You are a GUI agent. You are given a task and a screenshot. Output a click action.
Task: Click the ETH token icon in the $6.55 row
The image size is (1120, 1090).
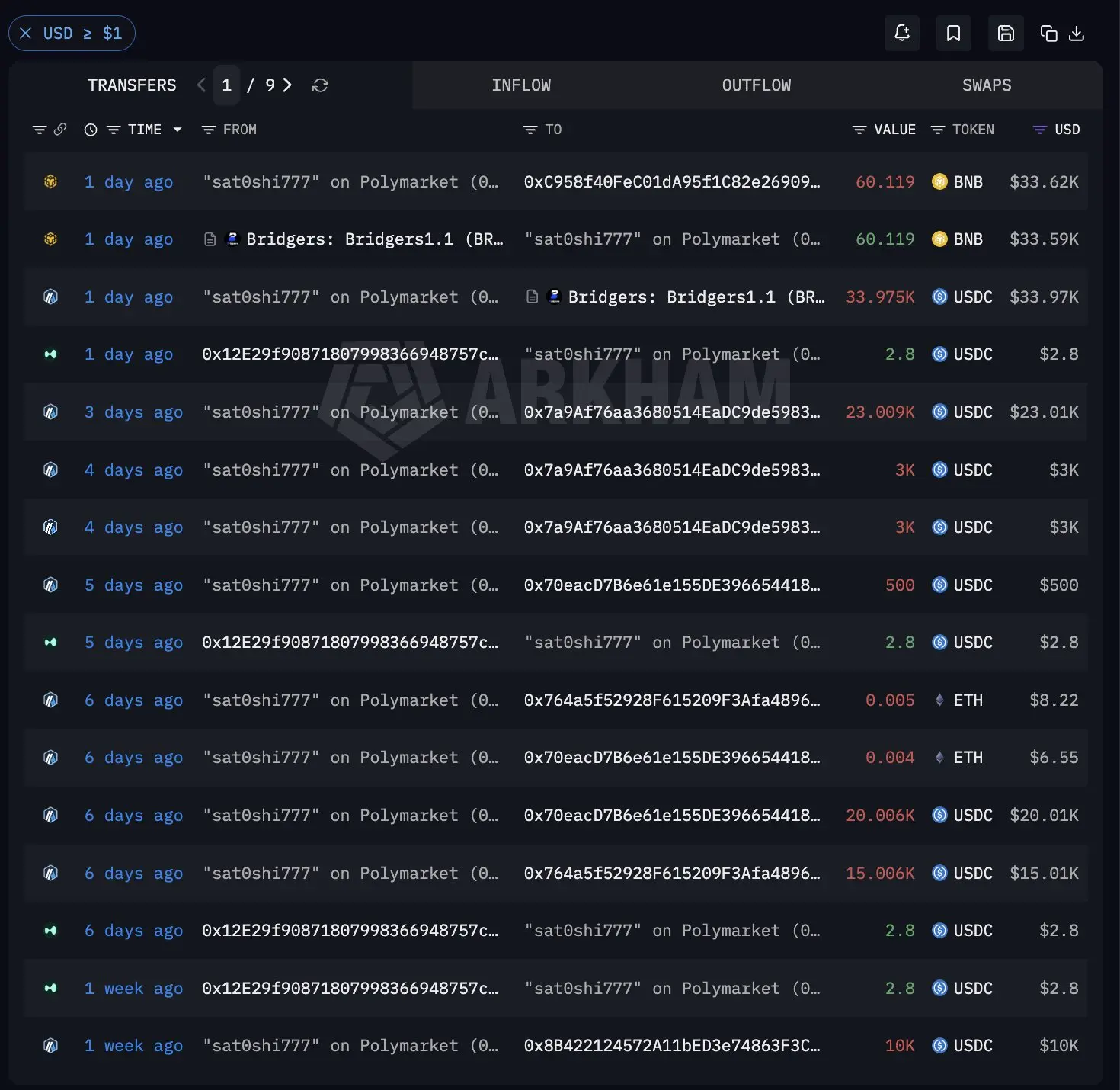(939, 758)
